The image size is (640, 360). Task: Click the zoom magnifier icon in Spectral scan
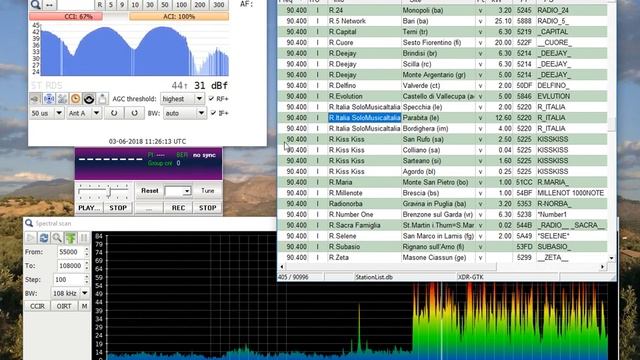[57, 238]
